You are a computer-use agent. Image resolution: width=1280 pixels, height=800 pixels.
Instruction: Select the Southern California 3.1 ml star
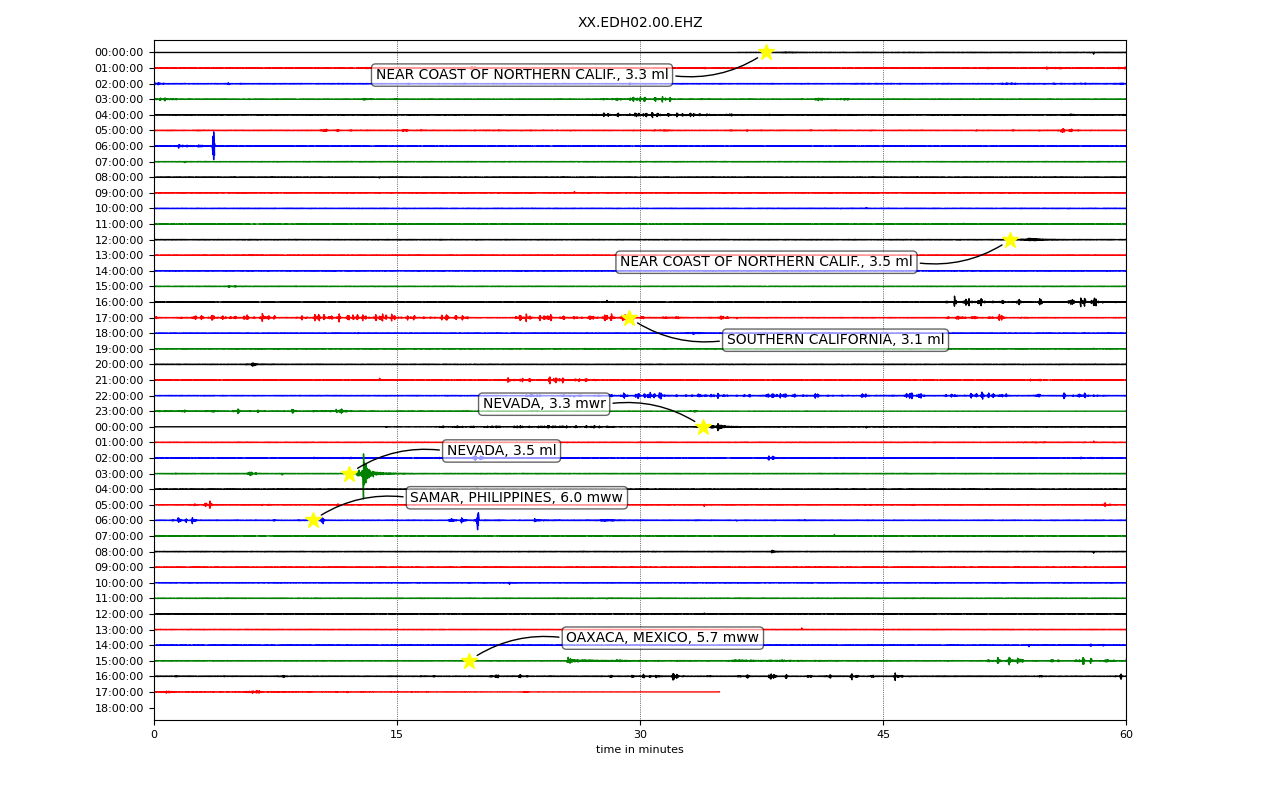coord(629,318)
